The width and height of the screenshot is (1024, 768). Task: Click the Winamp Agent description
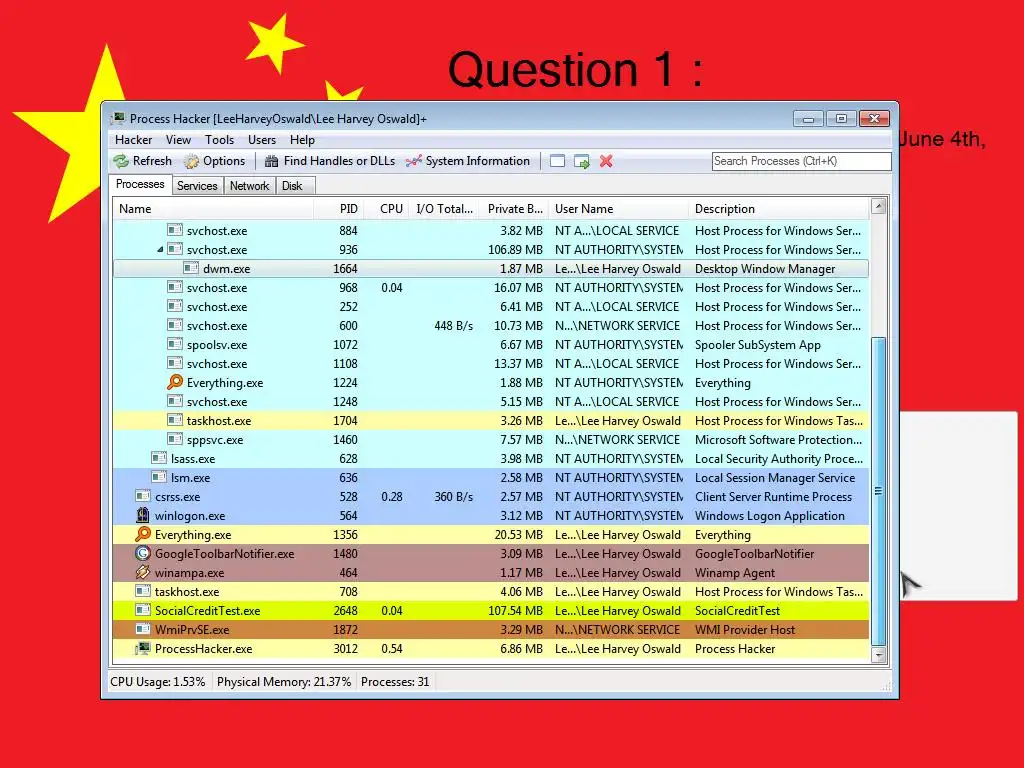pyautogui.click(x=735, y=573)
